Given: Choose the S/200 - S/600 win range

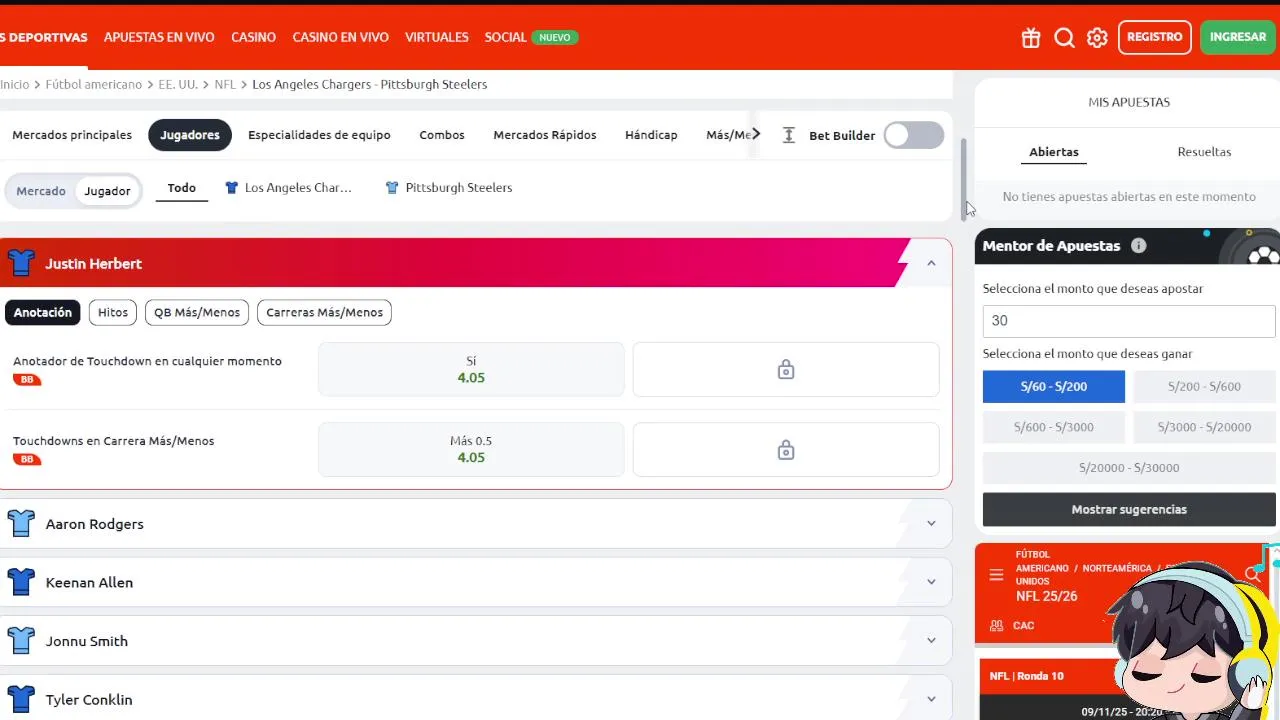Looking at the screenshot, I should [x=1204, y=386].
